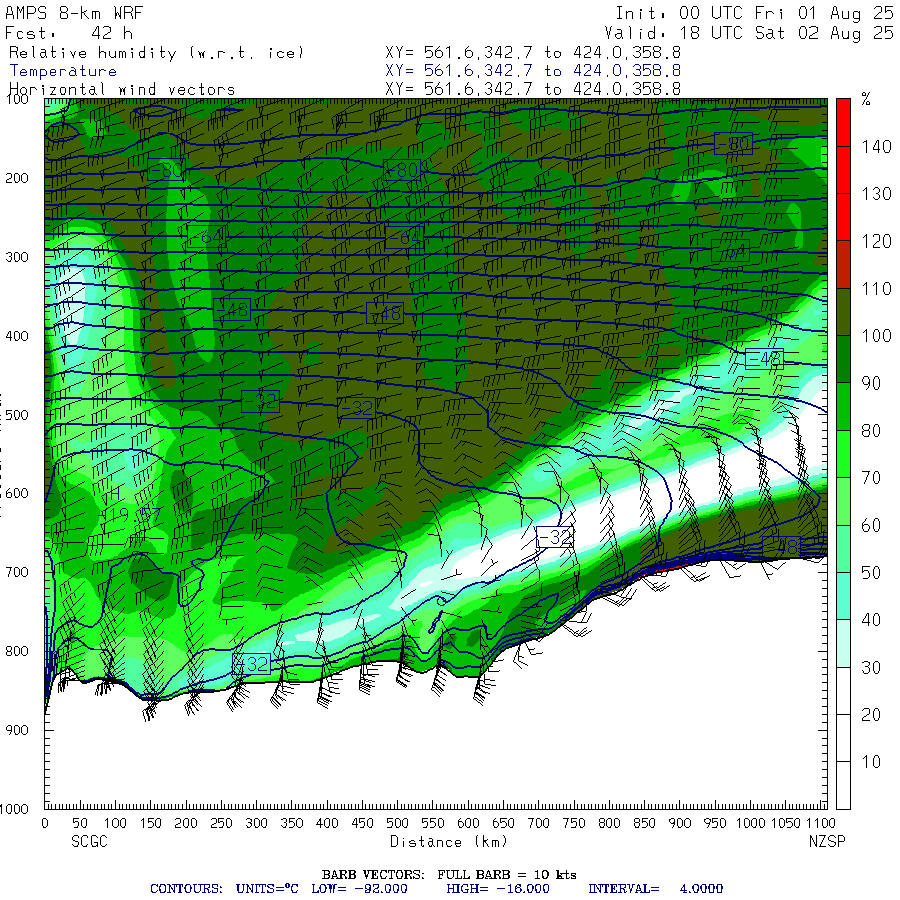Image resolution: width=900 pixels, height=900 pixels.
Task: Click the distance axis label "550"
Action: (433, 824)
